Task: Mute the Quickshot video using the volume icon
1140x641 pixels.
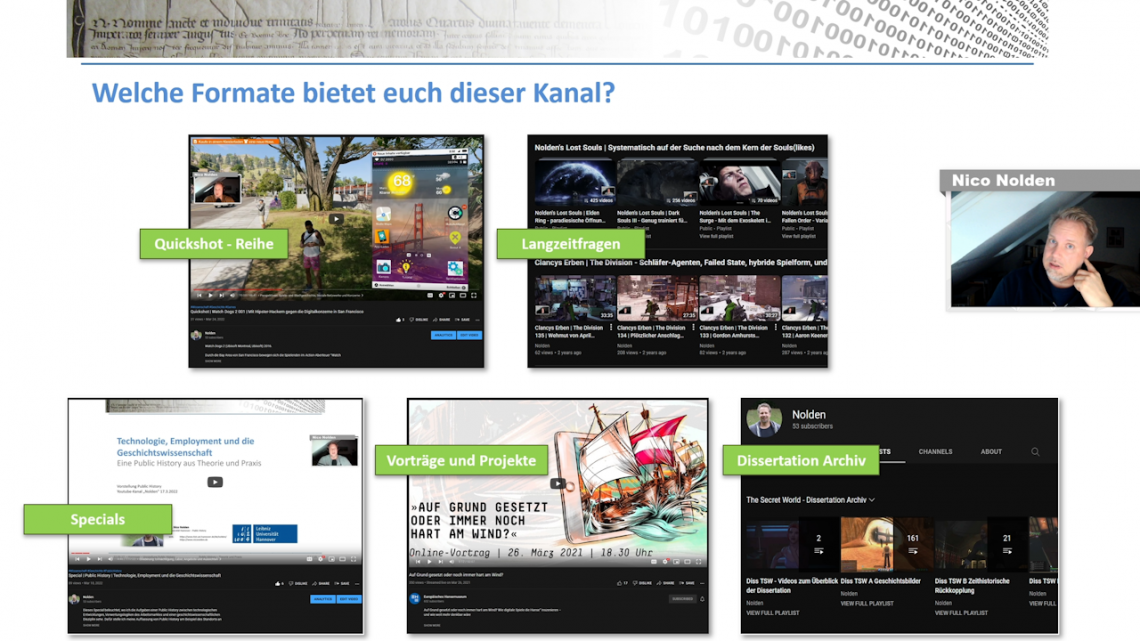Action: (233, 295)
